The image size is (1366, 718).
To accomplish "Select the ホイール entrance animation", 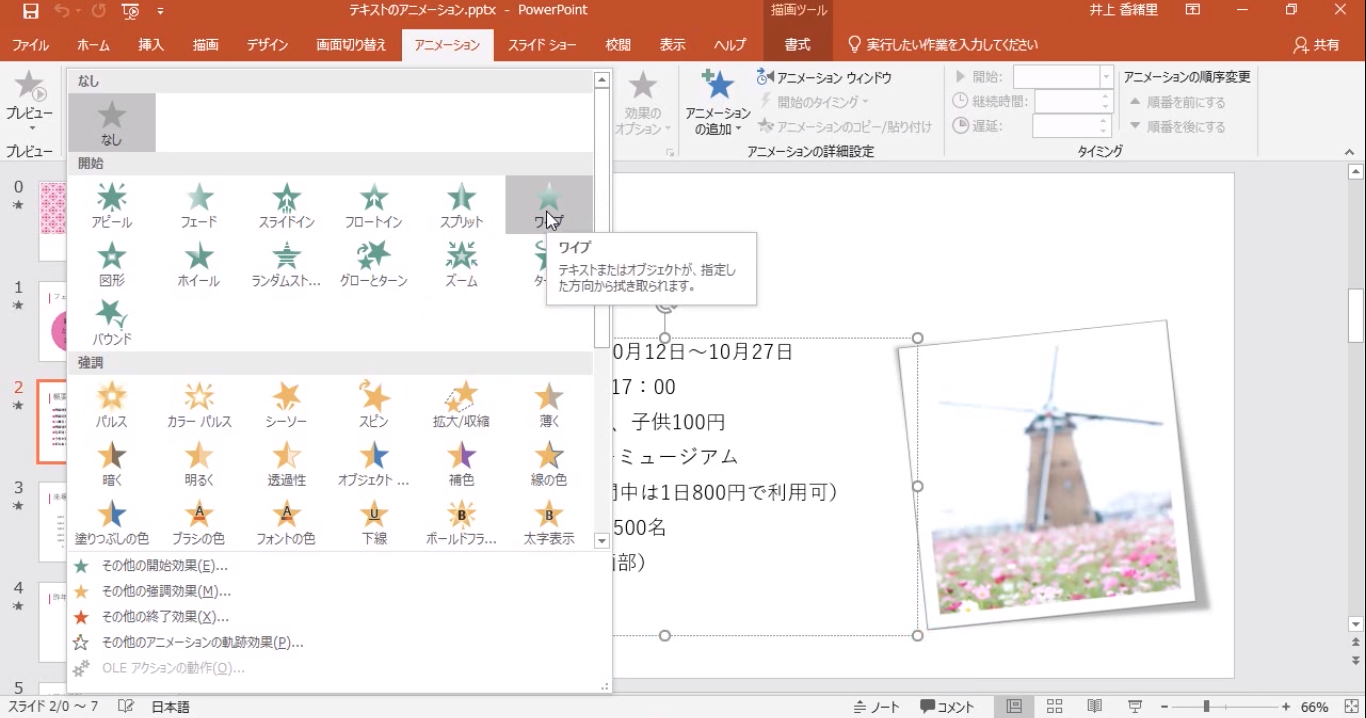I will tap(199, 264).
